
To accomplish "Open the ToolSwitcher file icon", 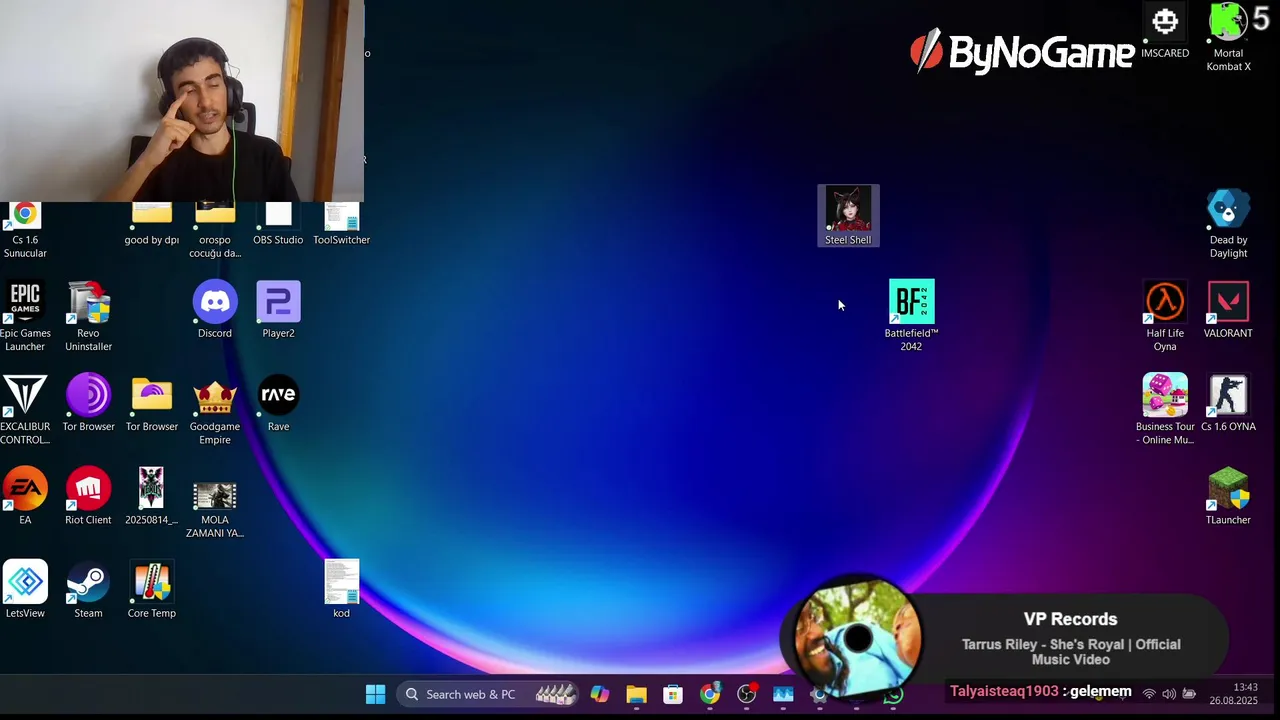I will pos(341,224).
